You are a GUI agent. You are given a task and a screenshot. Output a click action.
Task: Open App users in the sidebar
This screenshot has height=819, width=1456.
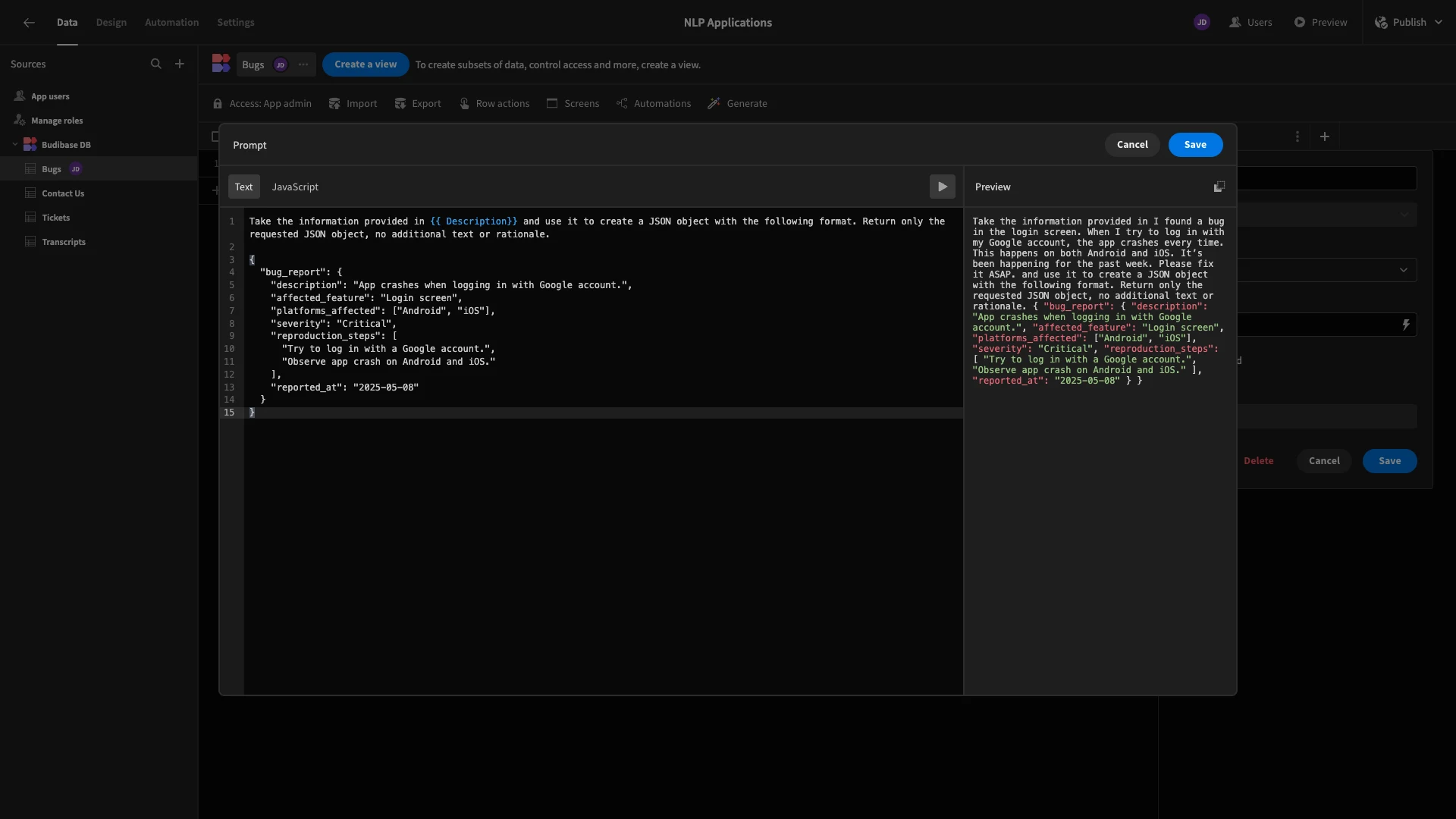(x=50, y=96)
